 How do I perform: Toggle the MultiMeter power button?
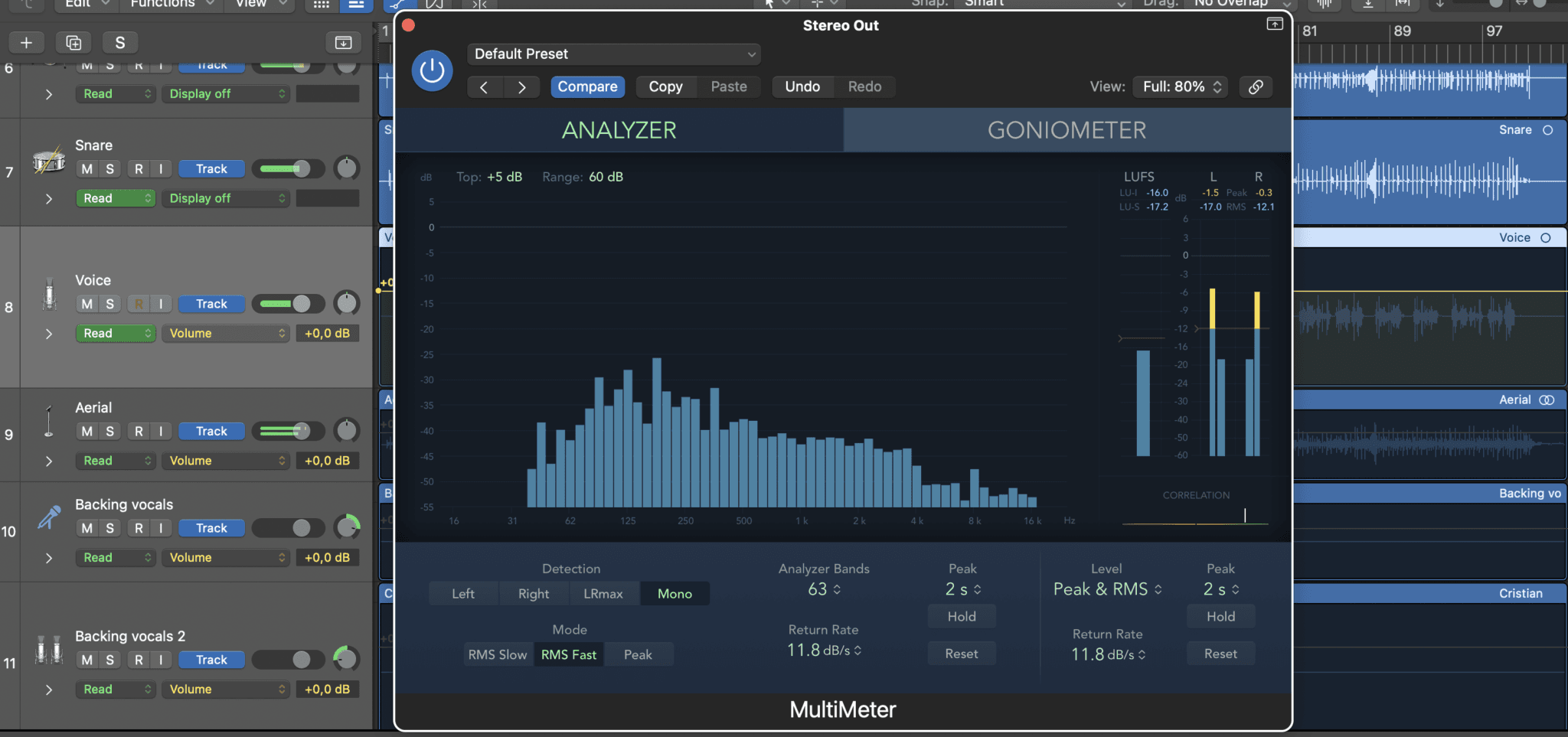tap(431, 70)
